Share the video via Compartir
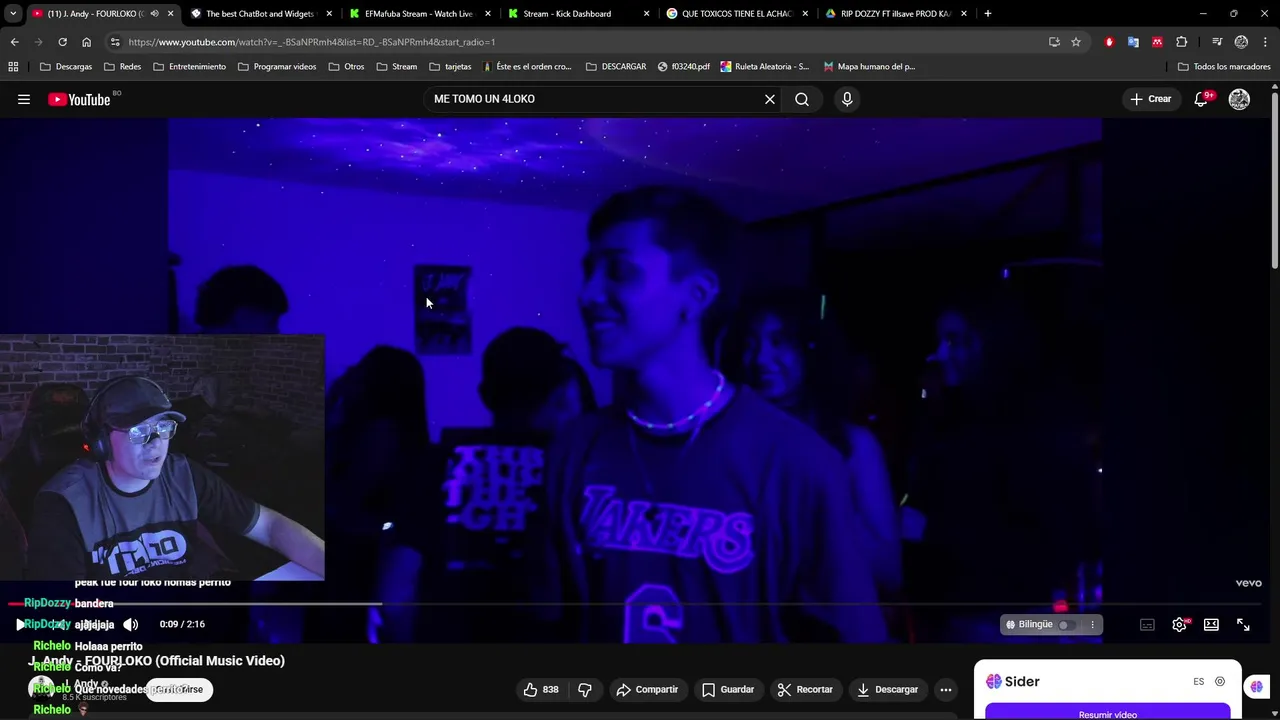 coord(647,689)
